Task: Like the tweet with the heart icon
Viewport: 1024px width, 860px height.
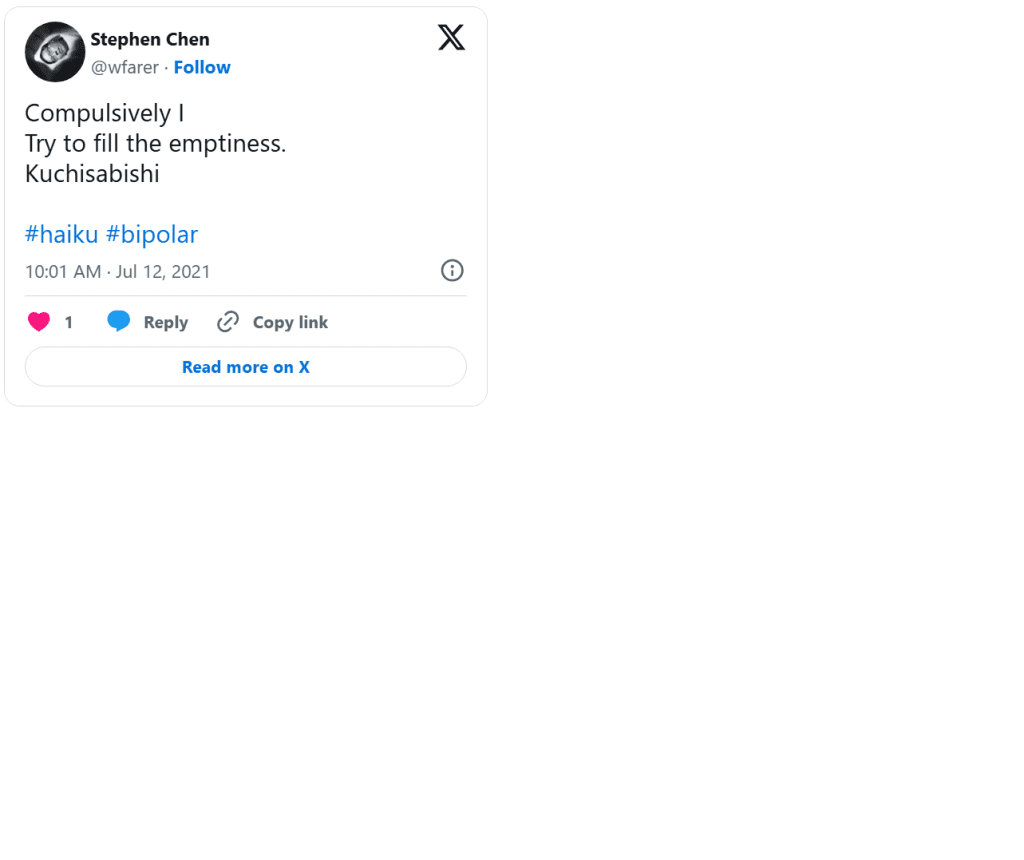Action: pos(39,322)
